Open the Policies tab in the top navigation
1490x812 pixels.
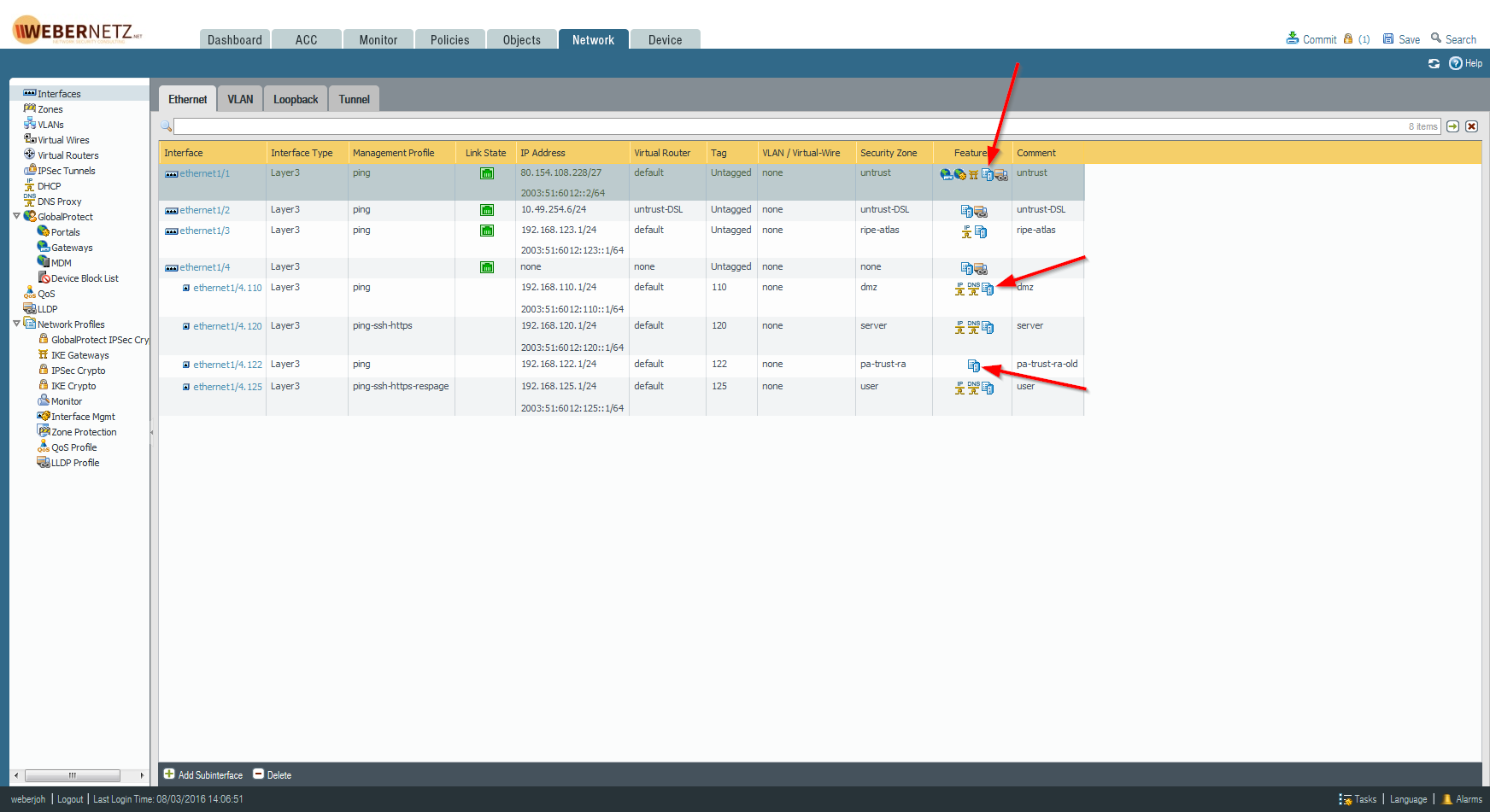click(x=449, y=39)
